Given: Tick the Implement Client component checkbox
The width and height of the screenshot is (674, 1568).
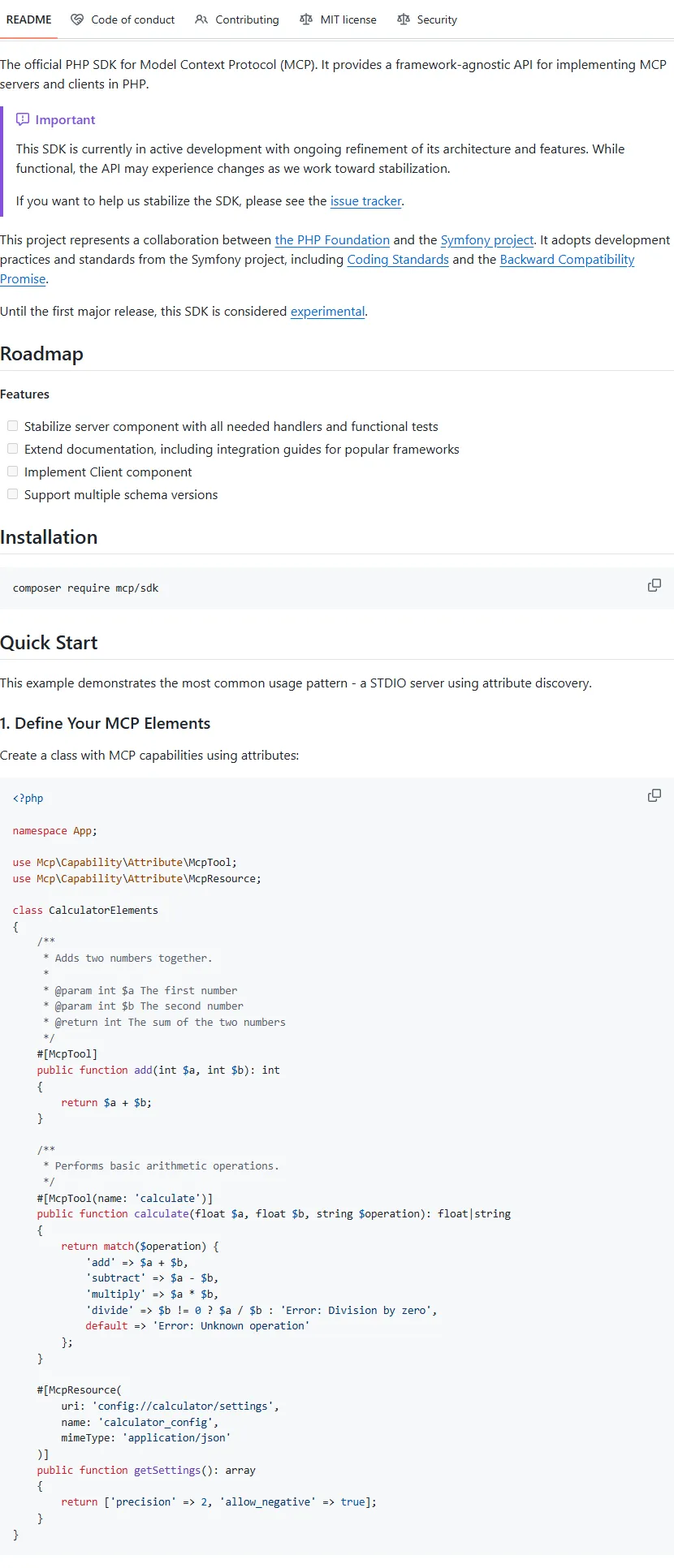Looking at the screenshot, I should tap(13, 472).
